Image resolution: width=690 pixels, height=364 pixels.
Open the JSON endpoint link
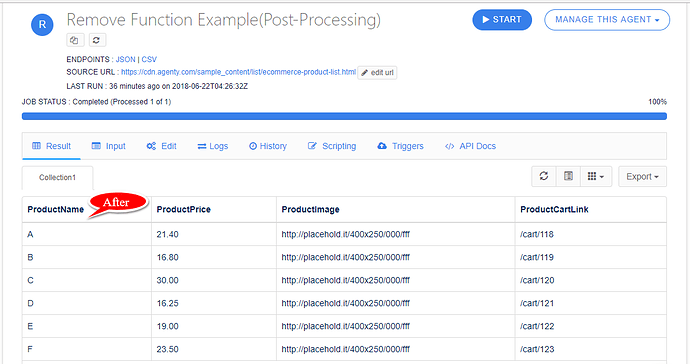pos(125,59)
